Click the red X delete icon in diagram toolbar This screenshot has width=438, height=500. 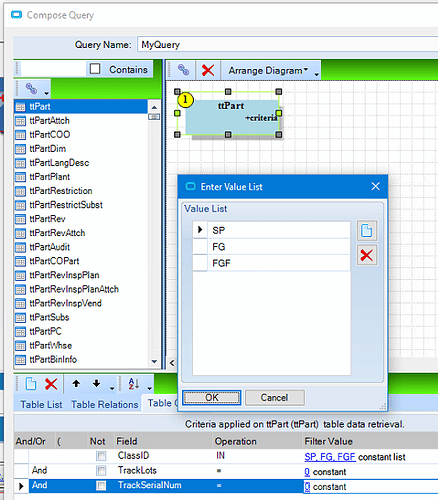[x=208, y=70]
